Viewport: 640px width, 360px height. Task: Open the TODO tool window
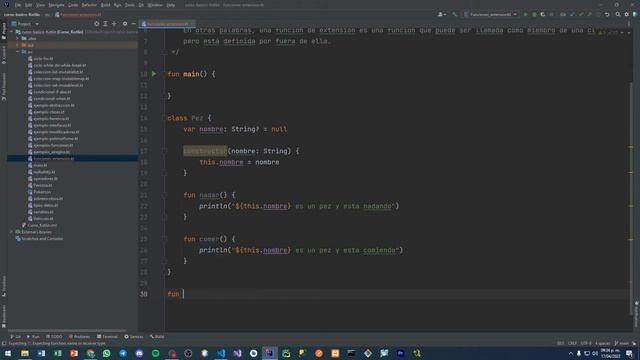click(x=54, y=337)
